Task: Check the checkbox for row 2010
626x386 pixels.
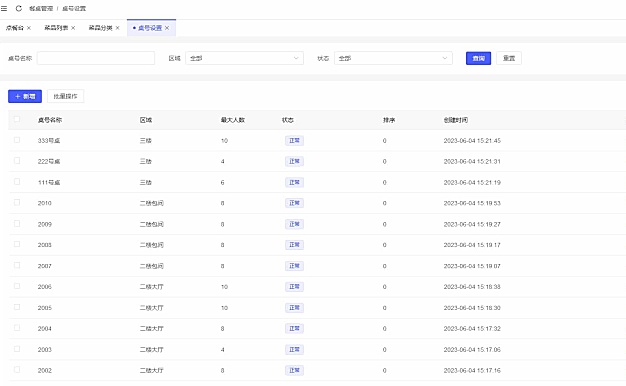Action: [x=17, y=202]
